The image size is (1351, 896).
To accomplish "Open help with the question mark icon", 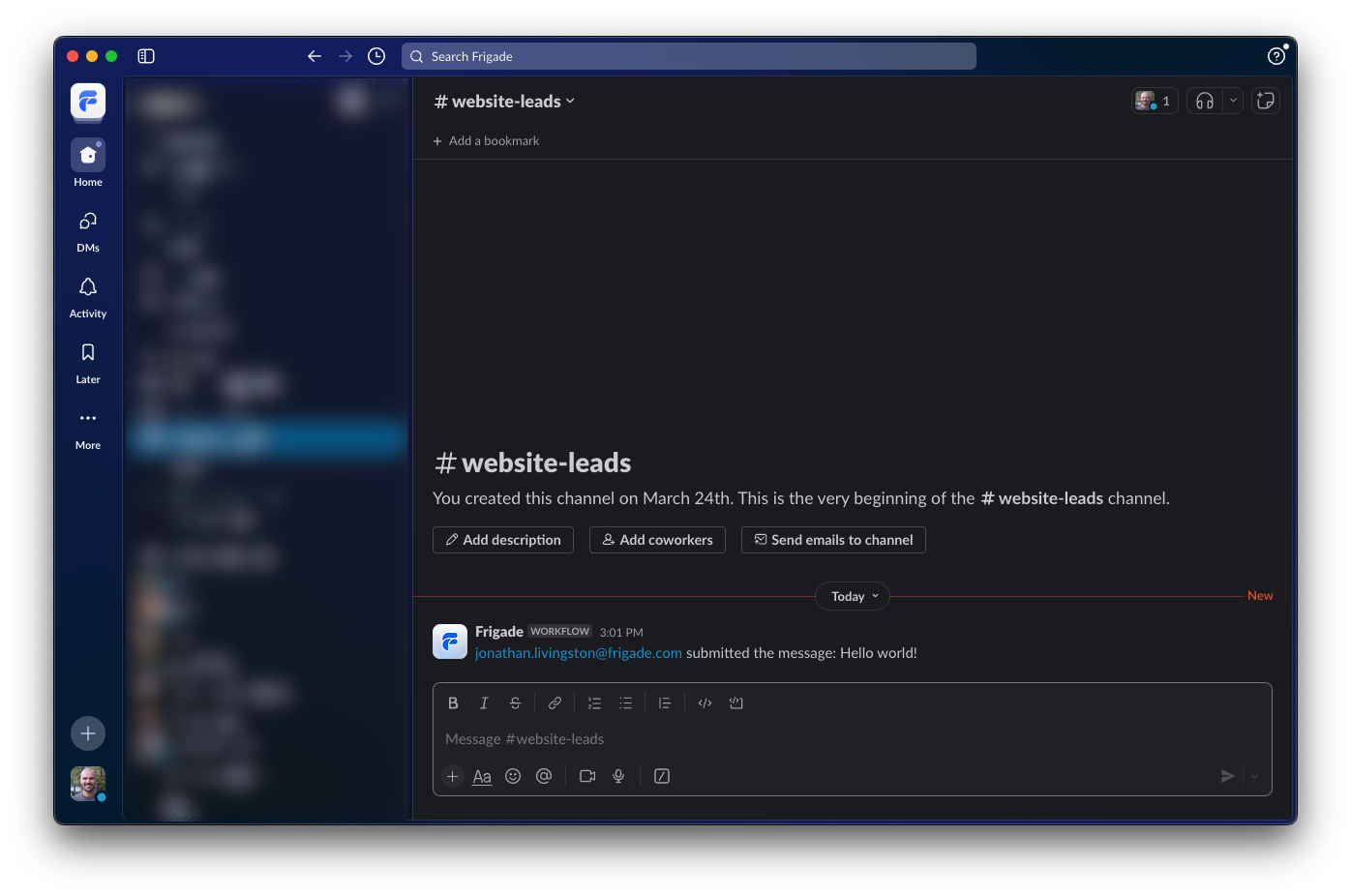I will tap(1276, 56).
